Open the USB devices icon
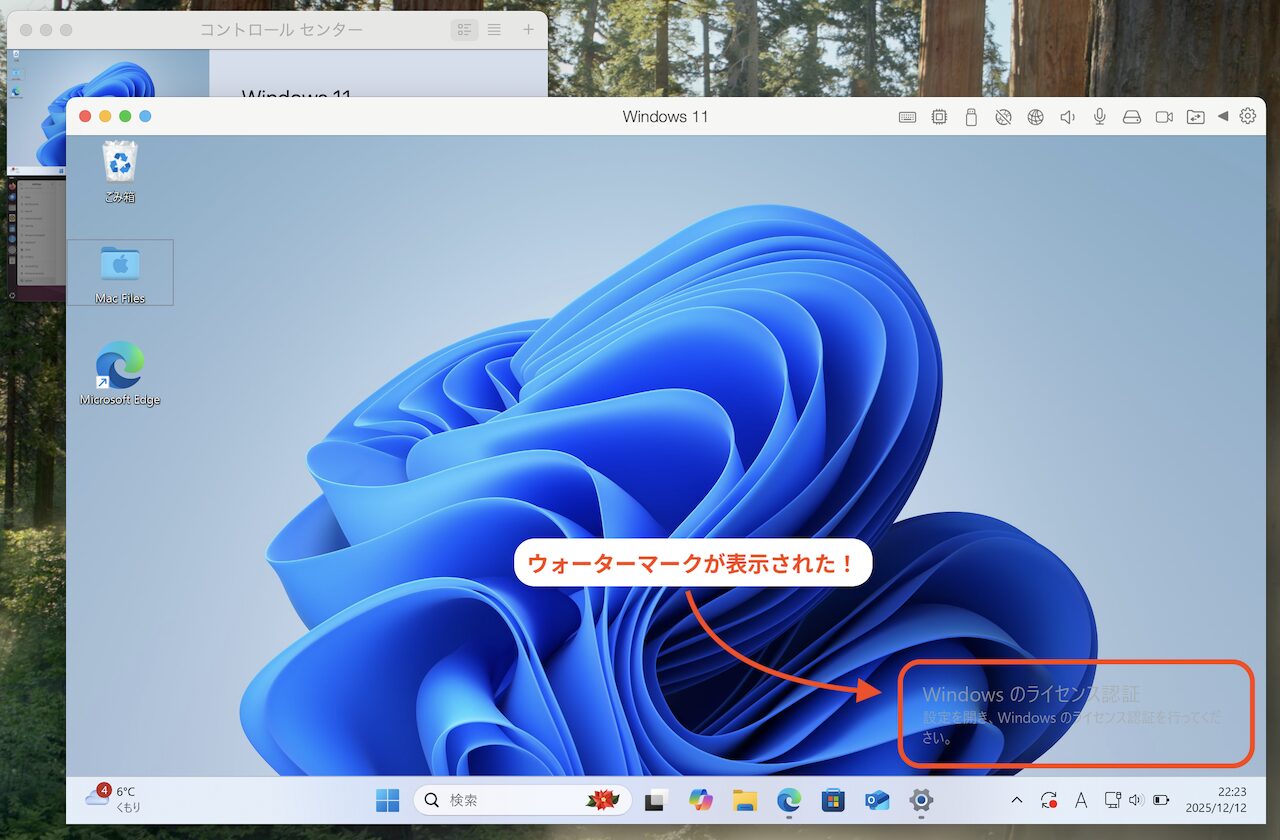This screenshot has height=840, width=1280. pyautogui.click(x=970, y=117)
